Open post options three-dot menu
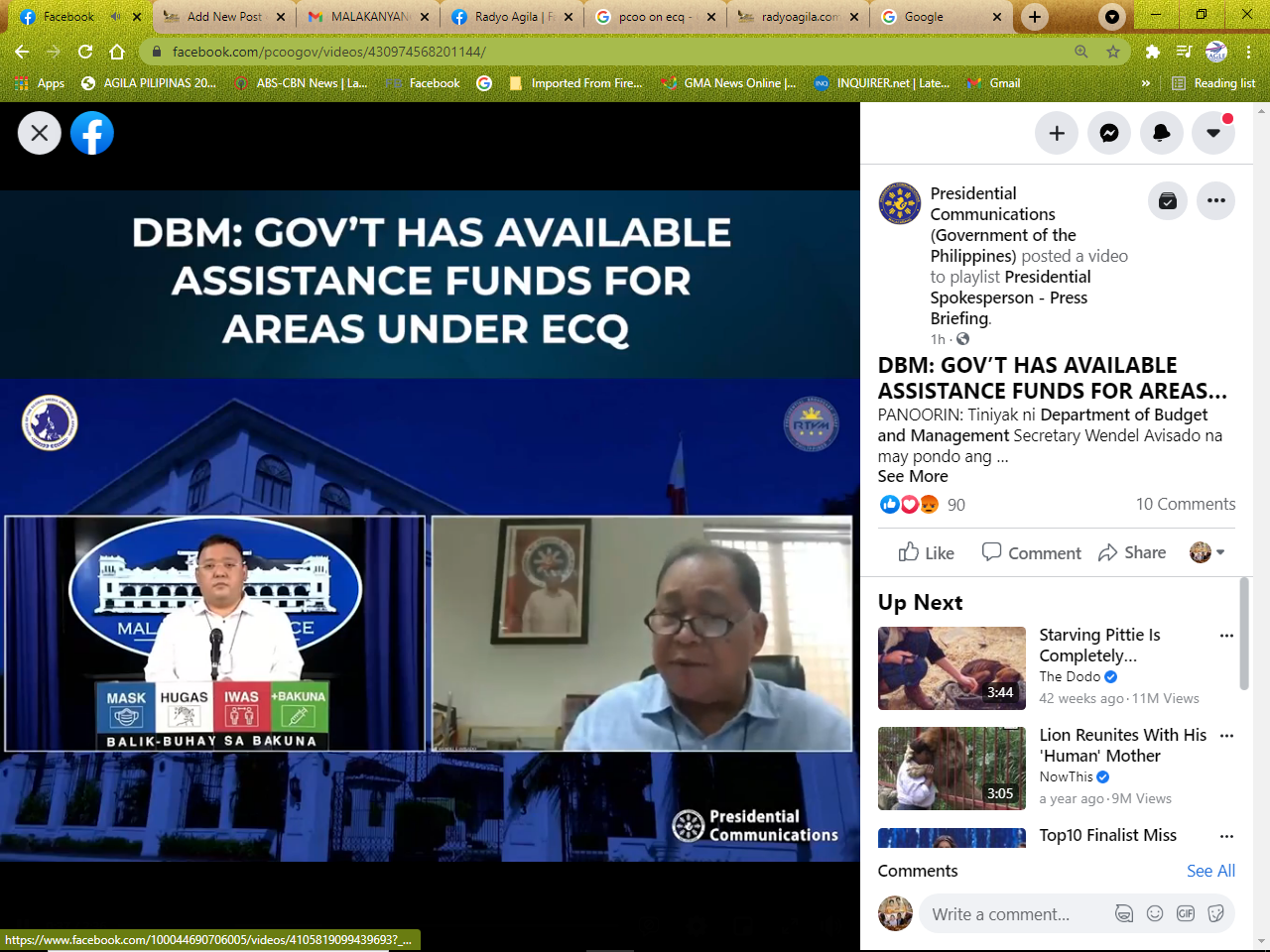 coord(1215,201)
